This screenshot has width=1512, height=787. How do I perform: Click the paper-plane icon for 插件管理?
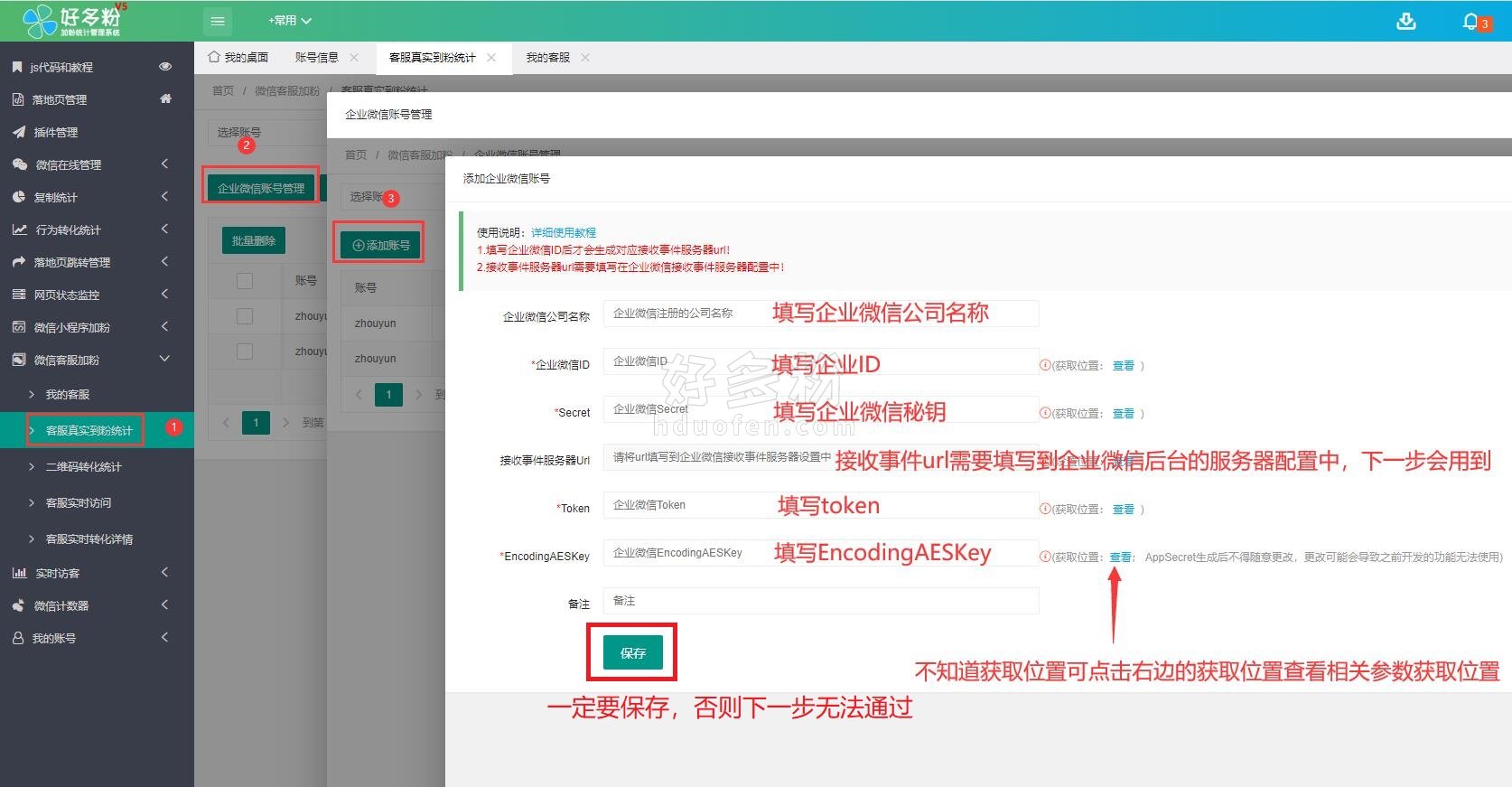19,132
